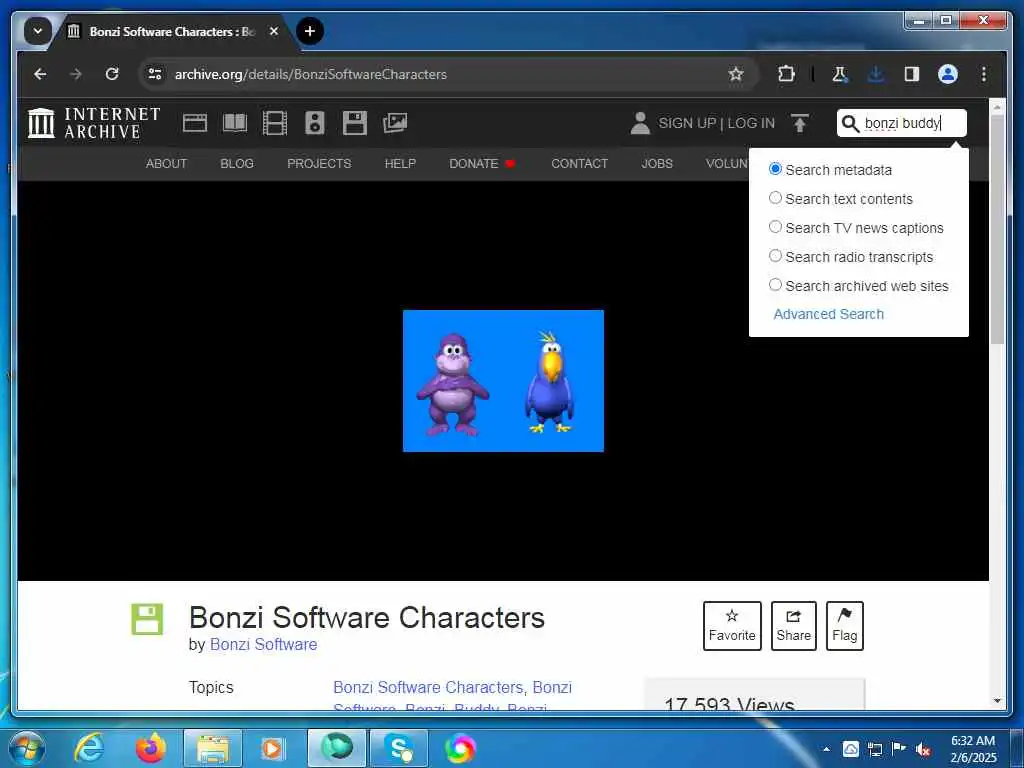Open a new tab with the plus button

[x=310, y=31]
